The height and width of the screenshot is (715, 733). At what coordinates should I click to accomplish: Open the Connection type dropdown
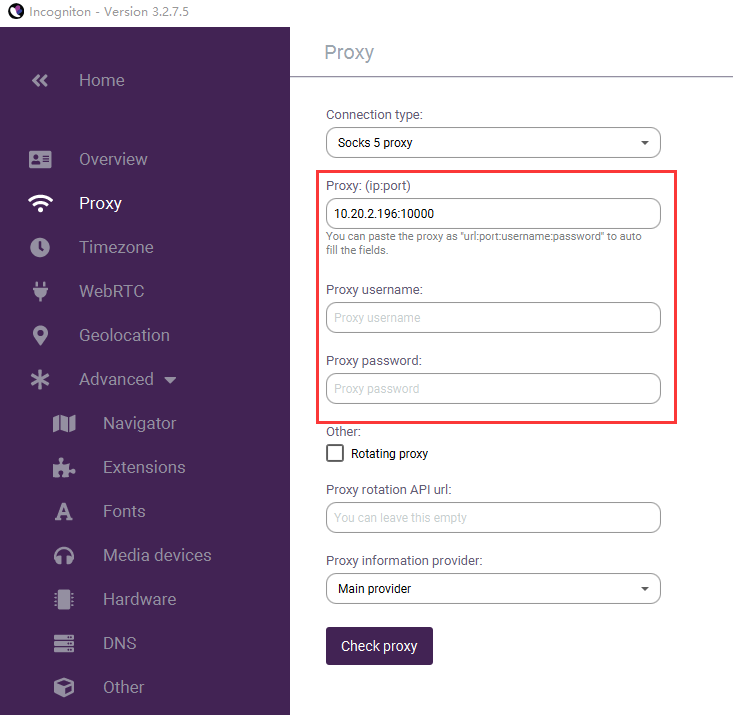coord(493,143)
